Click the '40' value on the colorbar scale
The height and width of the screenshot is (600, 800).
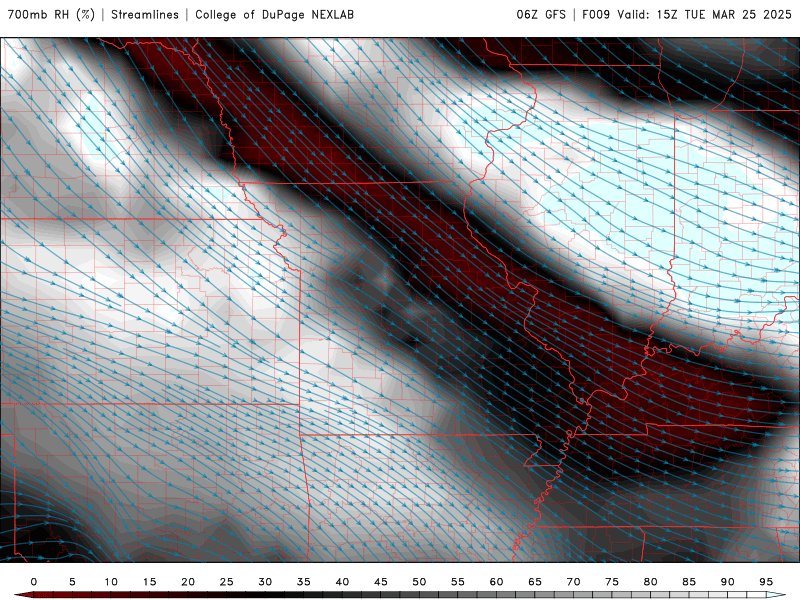342,582
